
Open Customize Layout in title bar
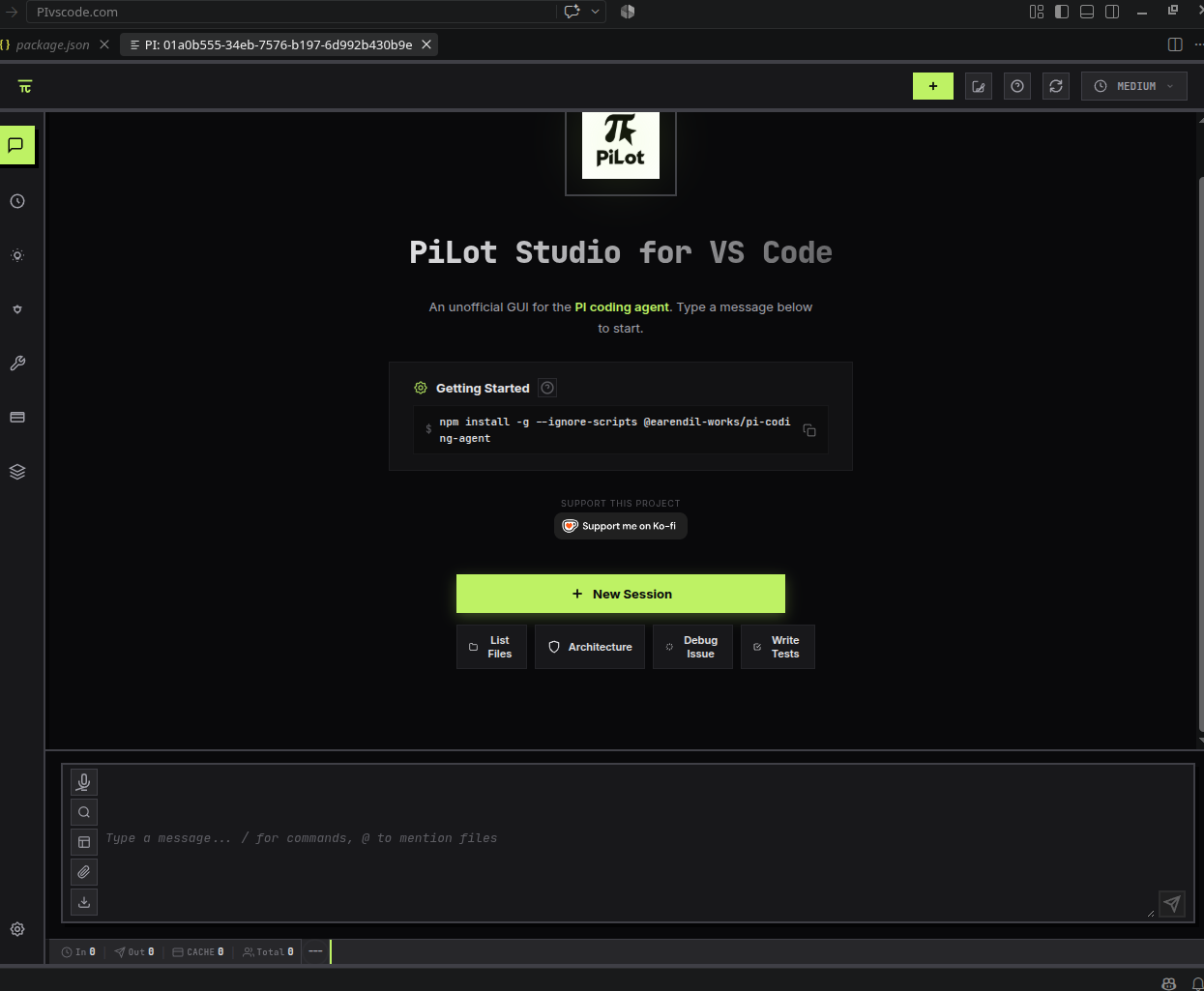(x=1037, y=12)
